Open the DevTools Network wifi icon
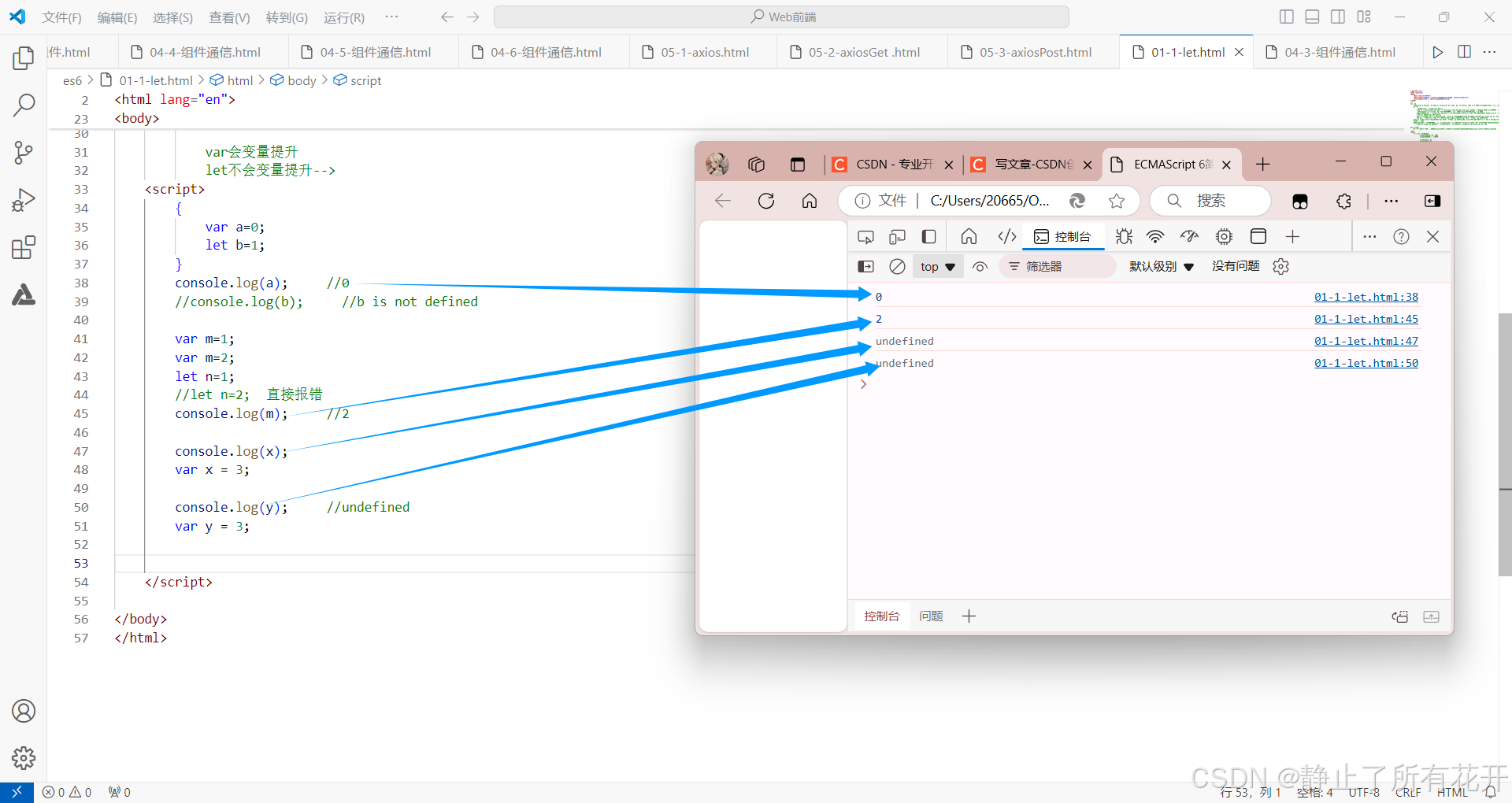Viewport: 1512px width, 803px height. [1155, 237]
